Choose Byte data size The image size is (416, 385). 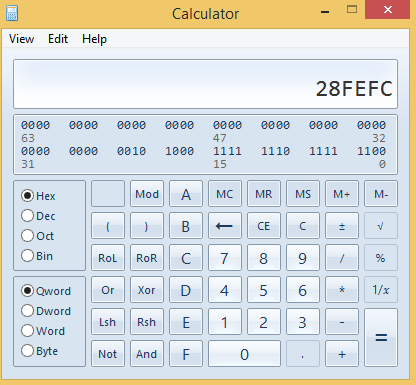(39, 351)
